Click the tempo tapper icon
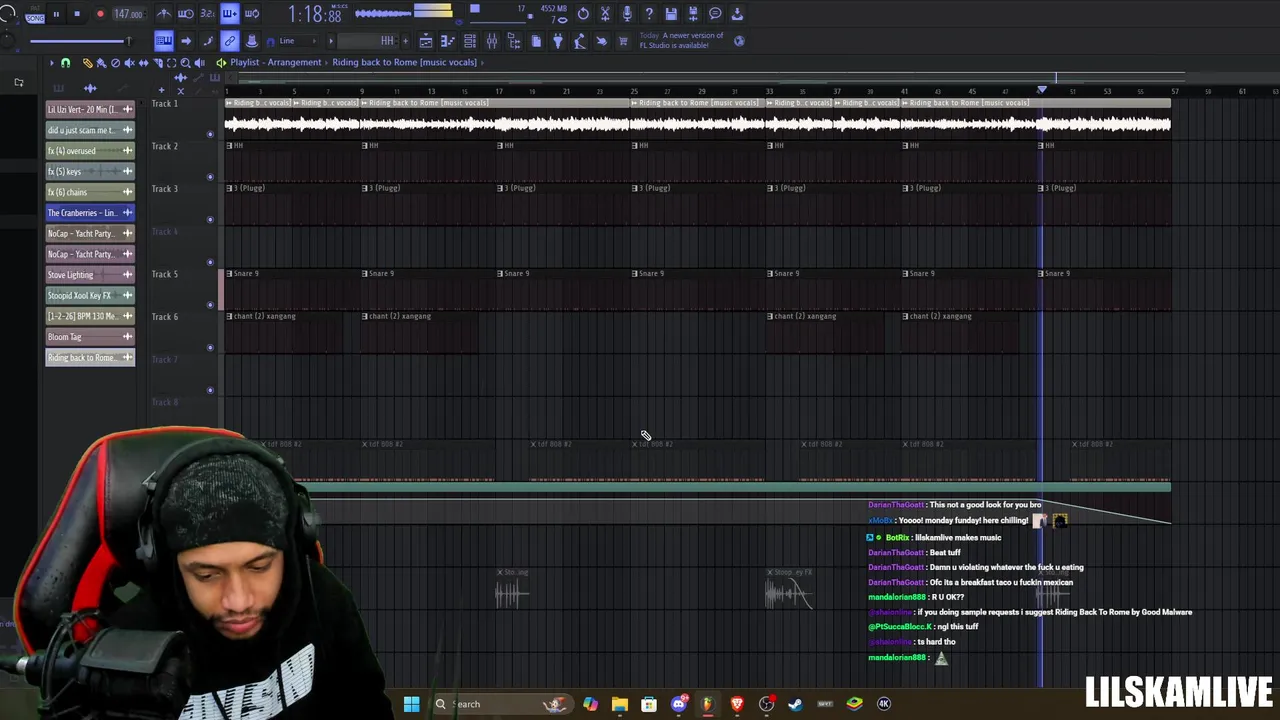1280x720 pixels. 580,41
